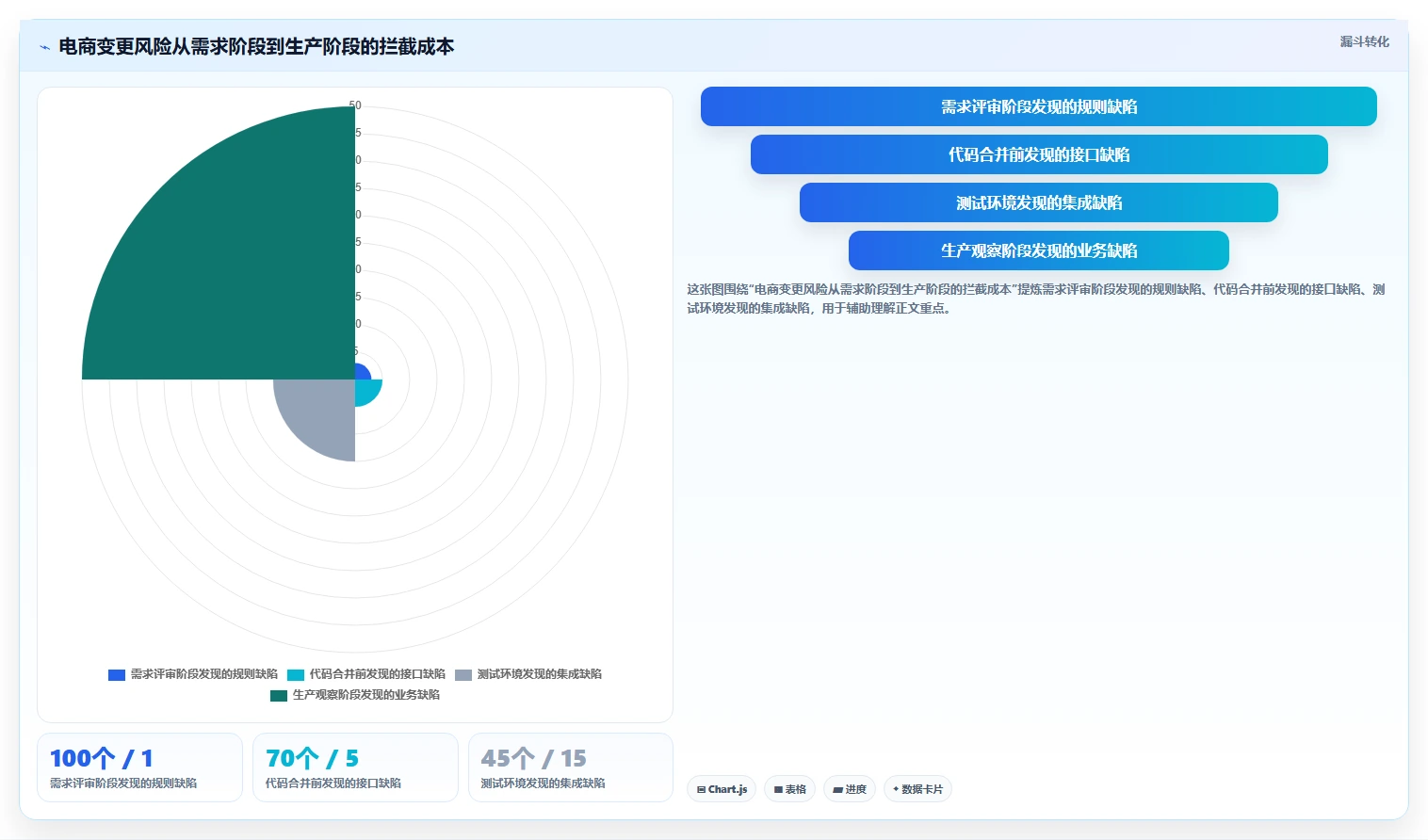Open the 100个 / 1 data card
This screenshot has height=840, width=1428.
[139, 767]
